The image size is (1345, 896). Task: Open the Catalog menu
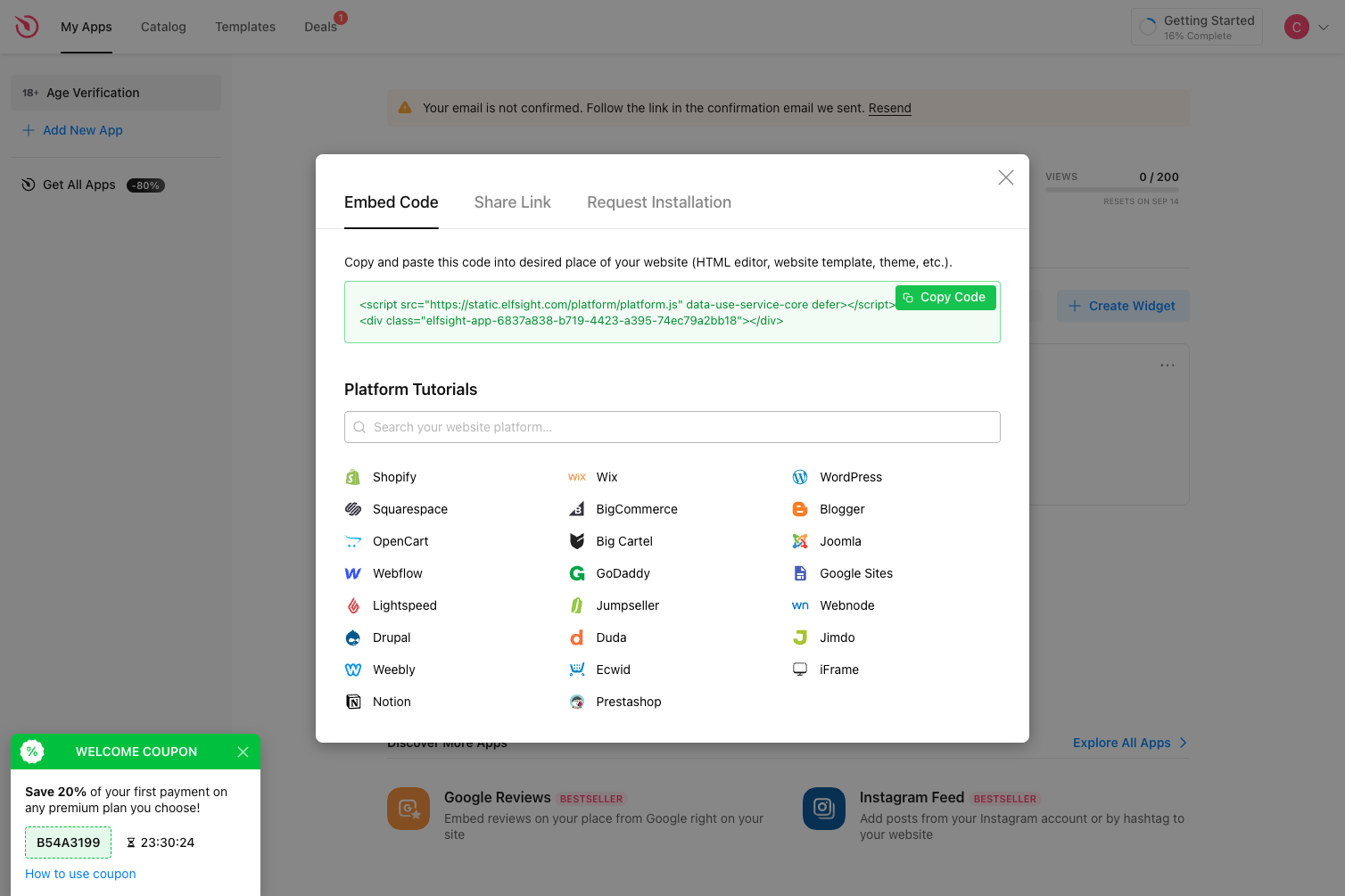tap(163, 27)
